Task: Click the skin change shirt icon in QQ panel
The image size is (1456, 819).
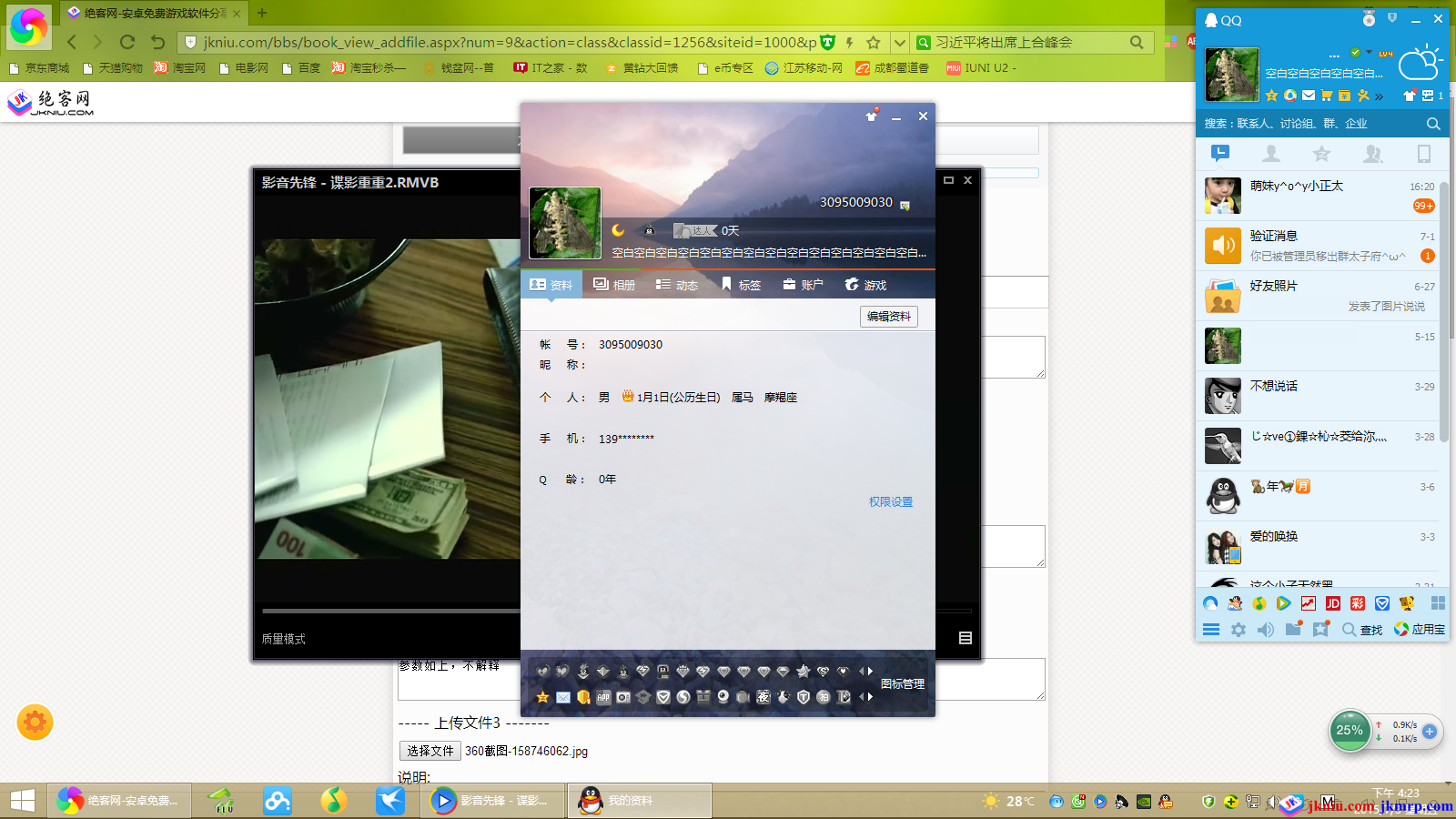Action: point(1410,96)
